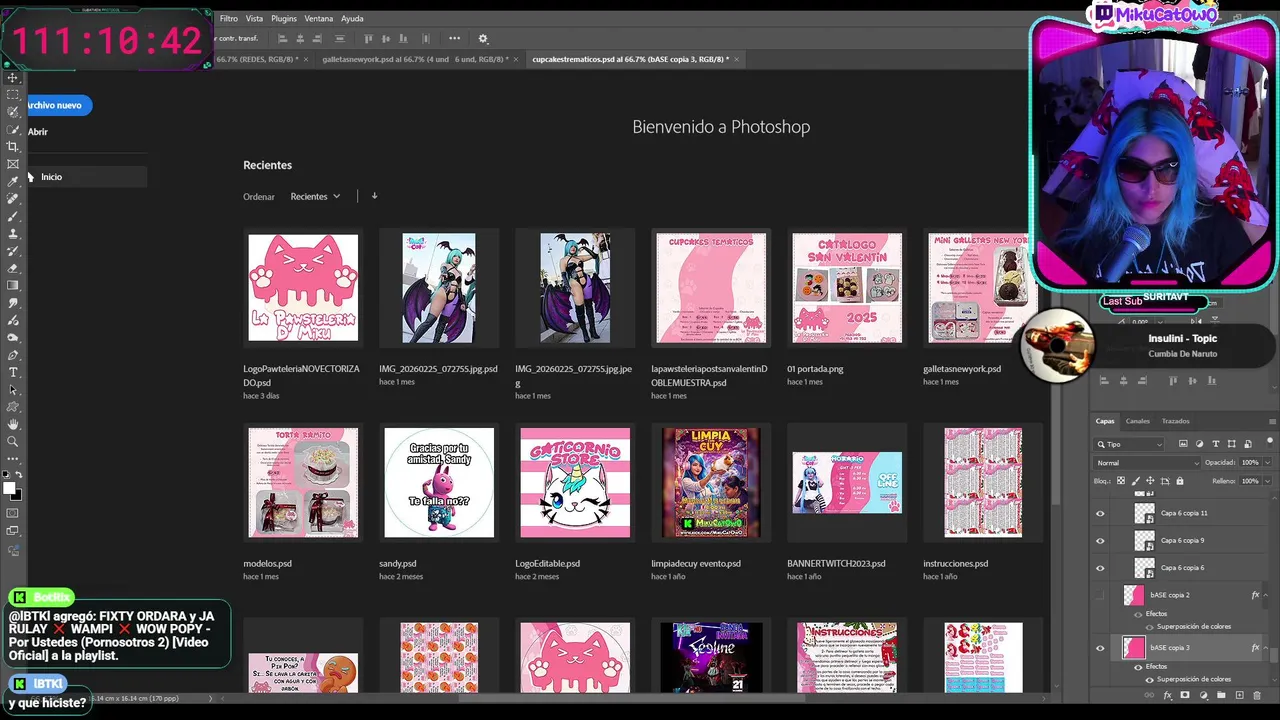Hide layer Capa 6 copia 6

coord(1100,568)
